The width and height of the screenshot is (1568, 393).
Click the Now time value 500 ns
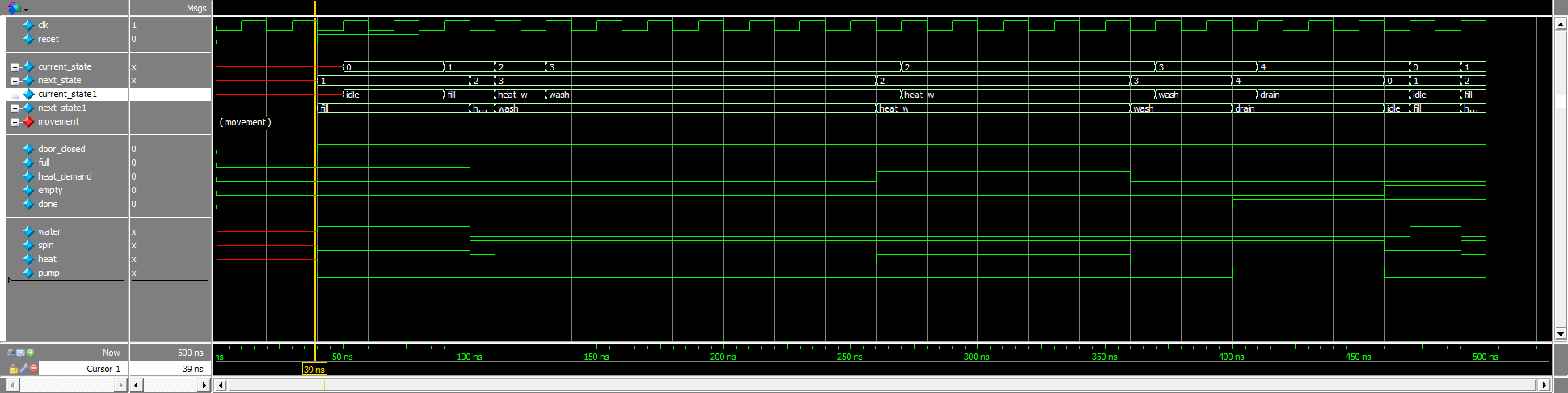tap(190, 353)
